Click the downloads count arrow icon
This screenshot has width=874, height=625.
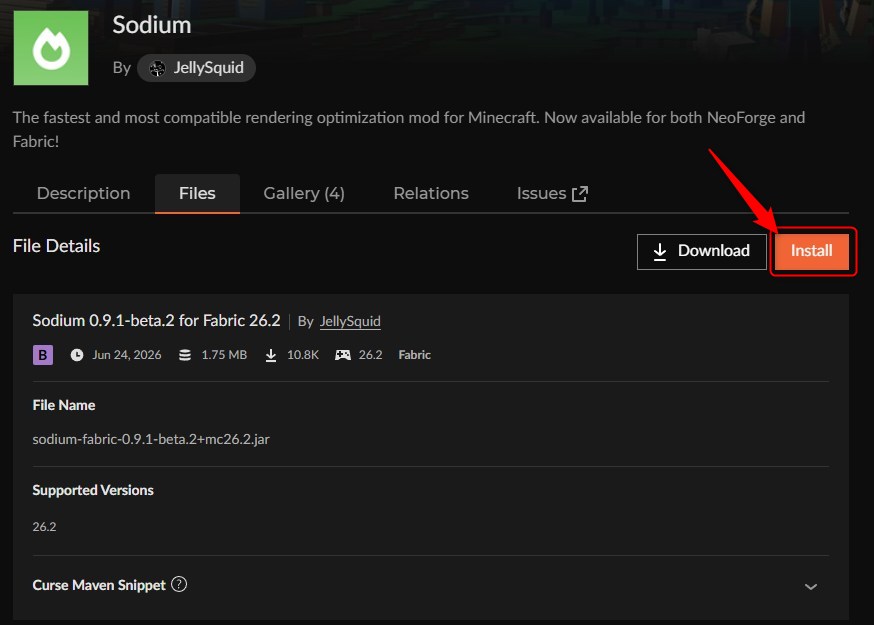pyautogui.click(x=271, y=355)
